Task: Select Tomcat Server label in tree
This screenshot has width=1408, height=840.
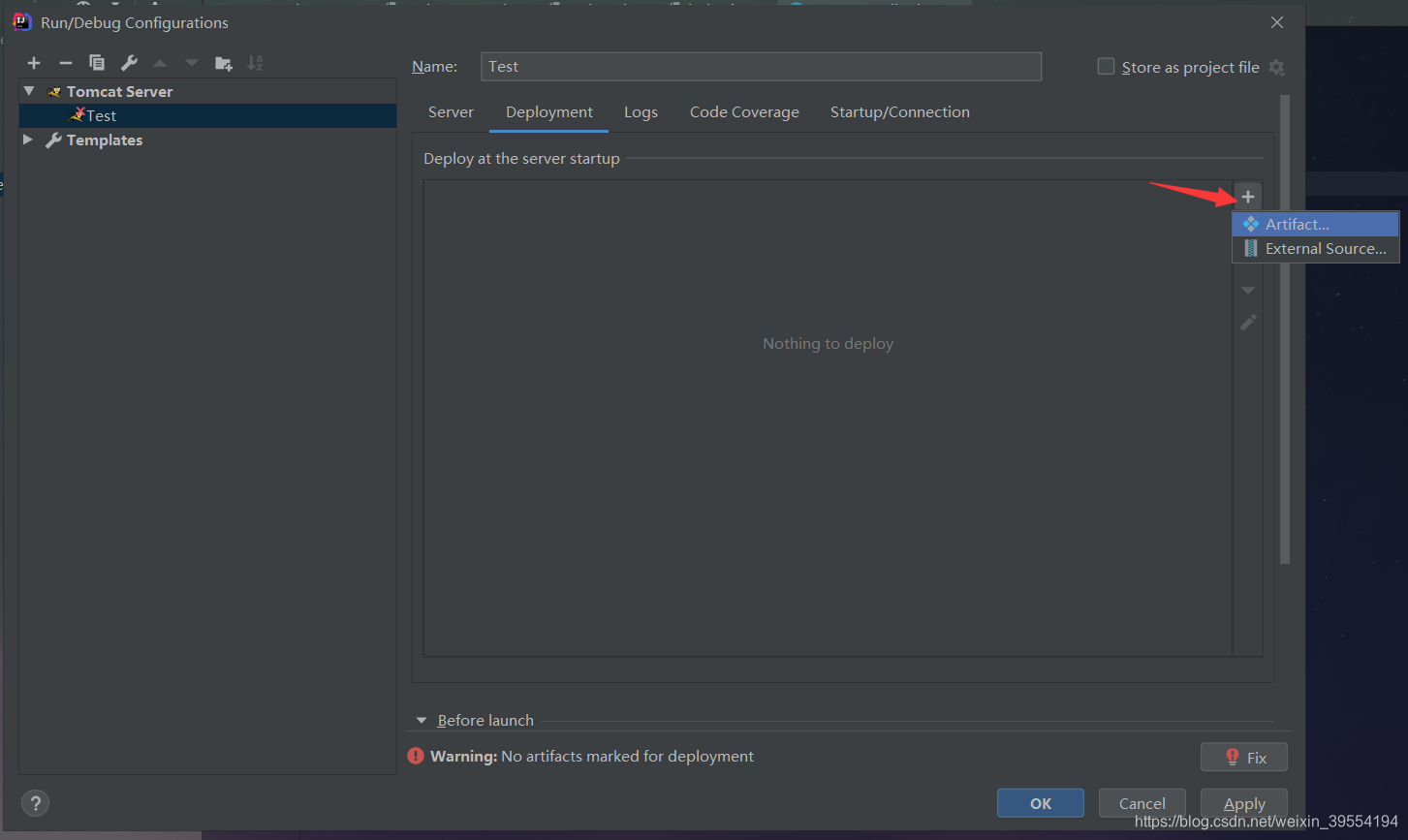Action: (119, 91)
